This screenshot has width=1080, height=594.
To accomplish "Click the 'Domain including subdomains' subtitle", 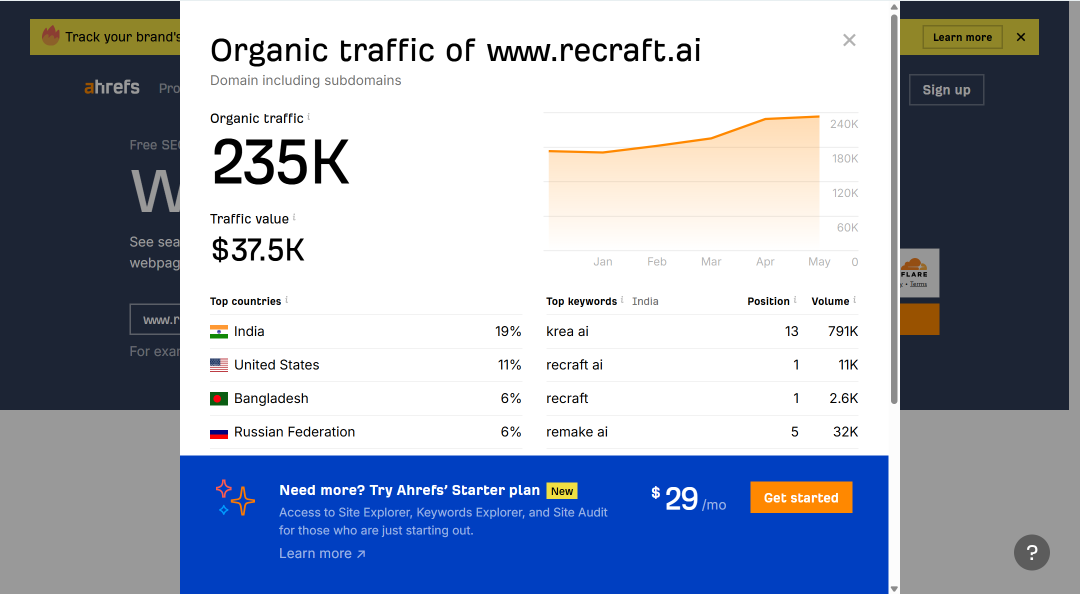I will (306, 81).
